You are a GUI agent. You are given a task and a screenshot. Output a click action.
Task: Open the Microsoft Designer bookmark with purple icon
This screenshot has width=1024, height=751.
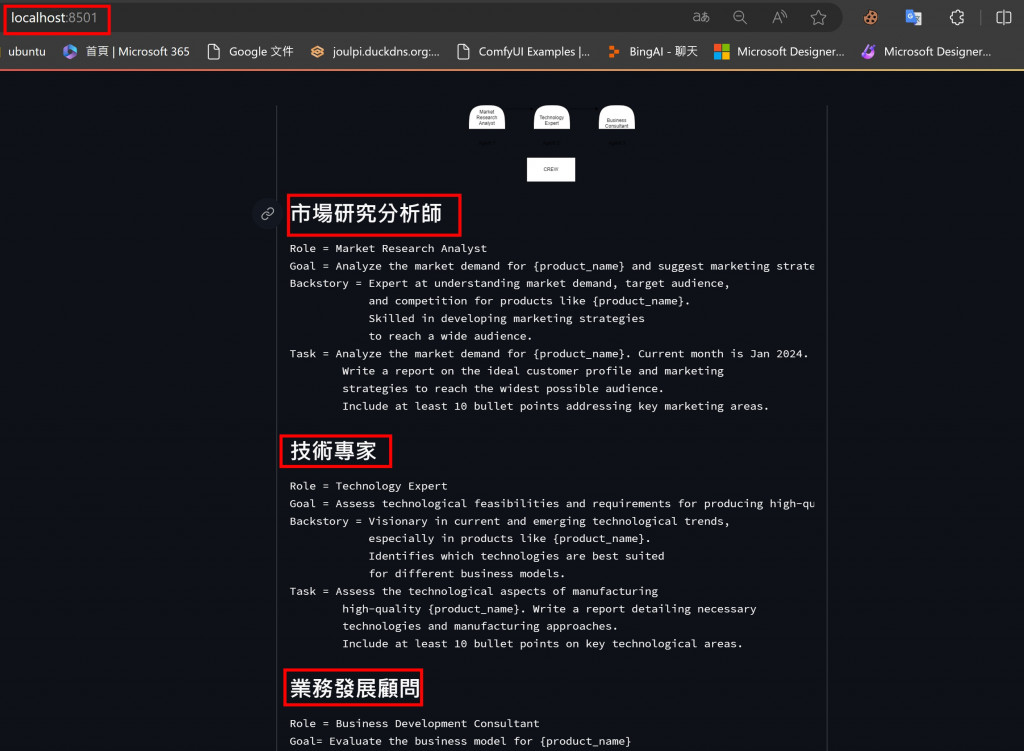pos(926,52)
